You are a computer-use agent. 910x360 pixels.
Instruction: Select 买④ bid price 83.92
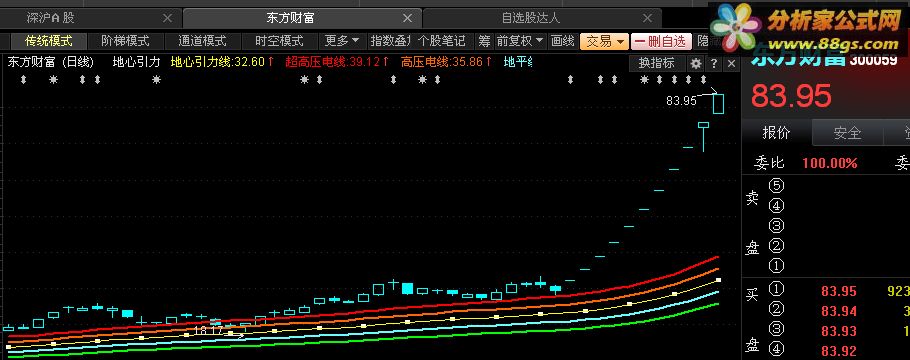839,351
